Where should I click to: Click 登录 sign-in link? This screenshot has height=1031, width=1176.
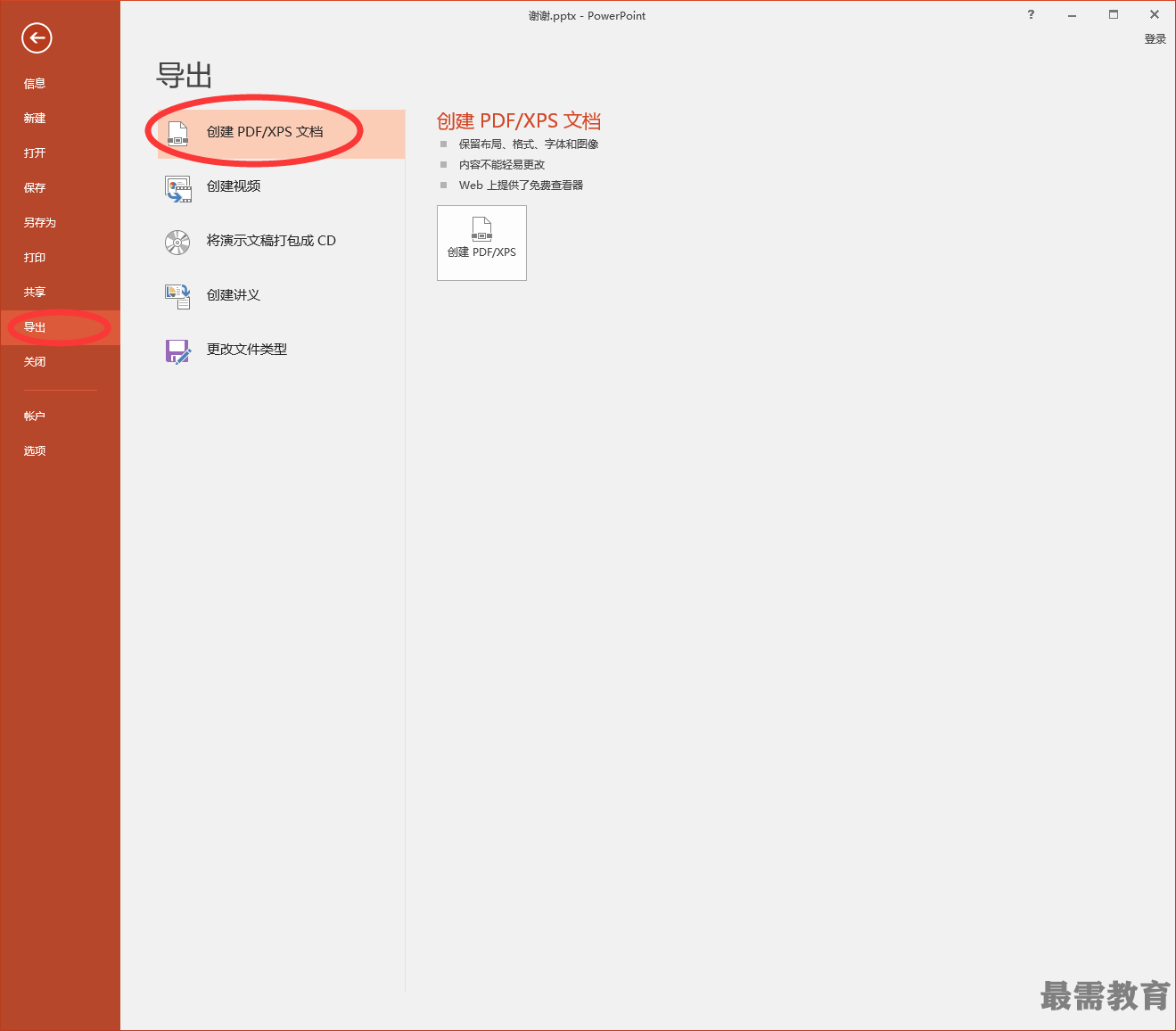pyautogui.click(x=1155, y=39)
